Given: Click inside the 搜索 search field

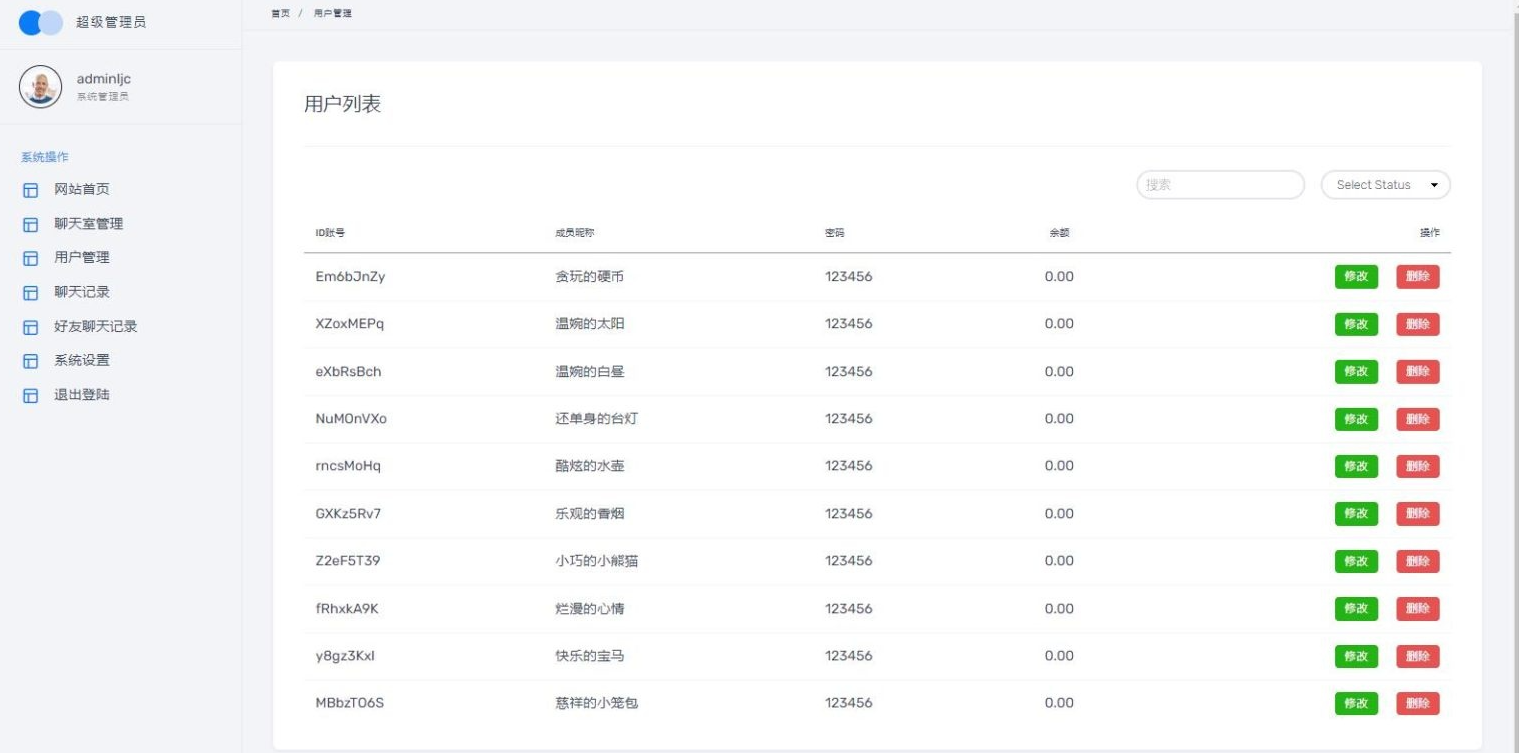Looking at the screenshot, I should (x=1220, y=185).
